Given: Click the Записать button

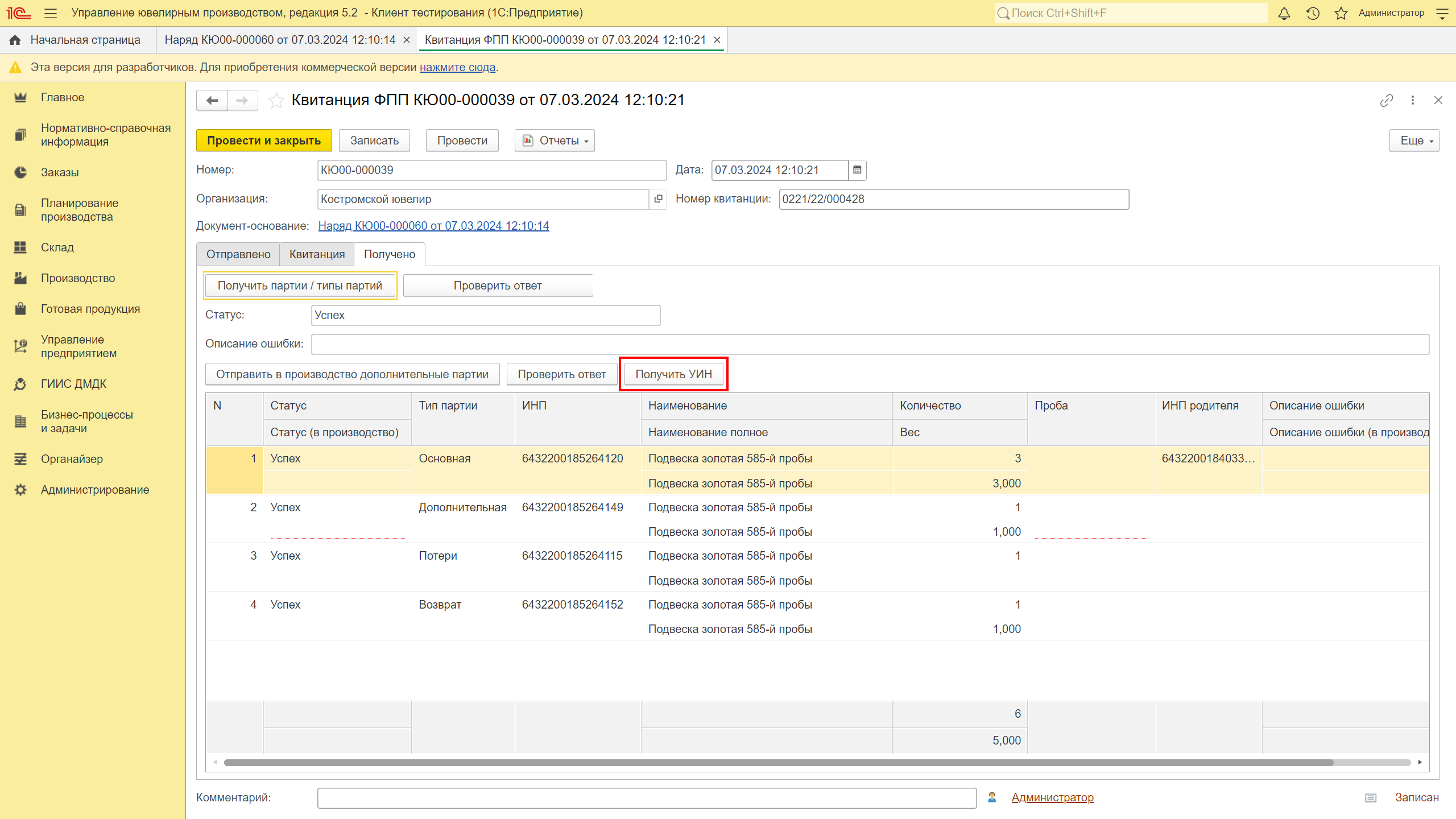Looking at the screenshot, I should pos(374,140).
